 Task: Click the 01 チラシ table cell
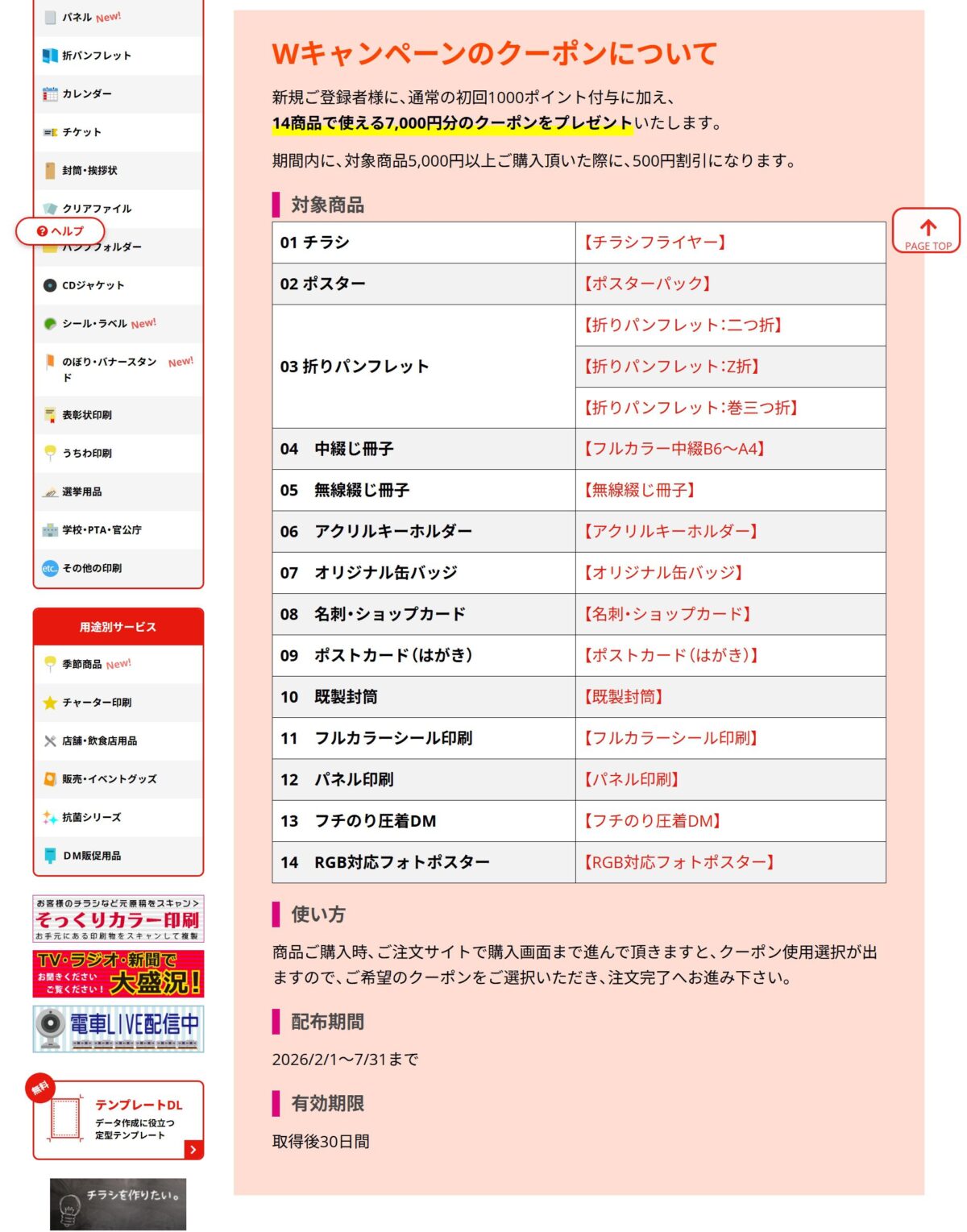pos(424,242)
